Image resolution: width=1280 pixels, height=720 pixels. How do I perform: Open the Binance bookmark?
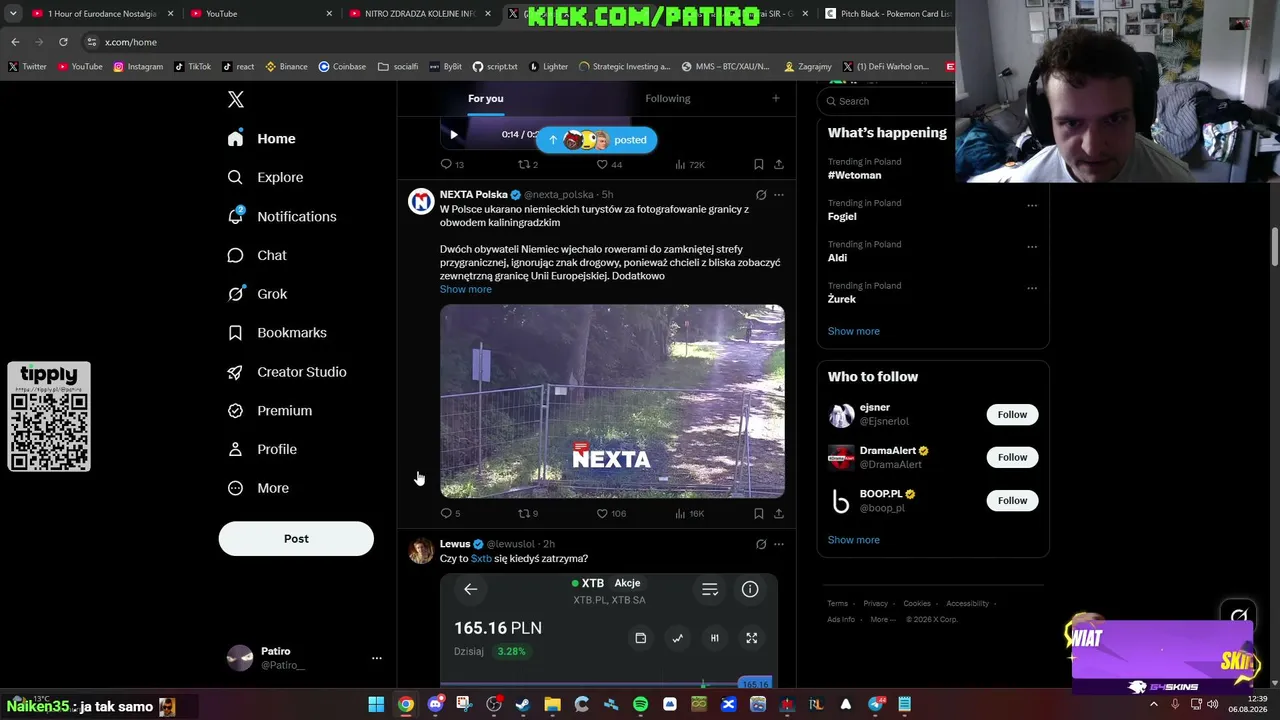coord(286,67)
